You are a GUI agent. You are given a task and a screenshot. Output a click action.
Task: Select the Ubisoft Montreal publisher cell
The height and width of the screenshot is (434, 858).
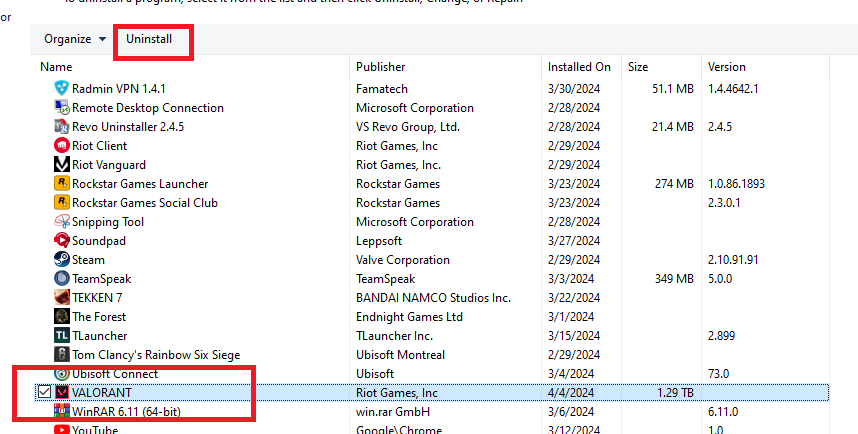401,355
